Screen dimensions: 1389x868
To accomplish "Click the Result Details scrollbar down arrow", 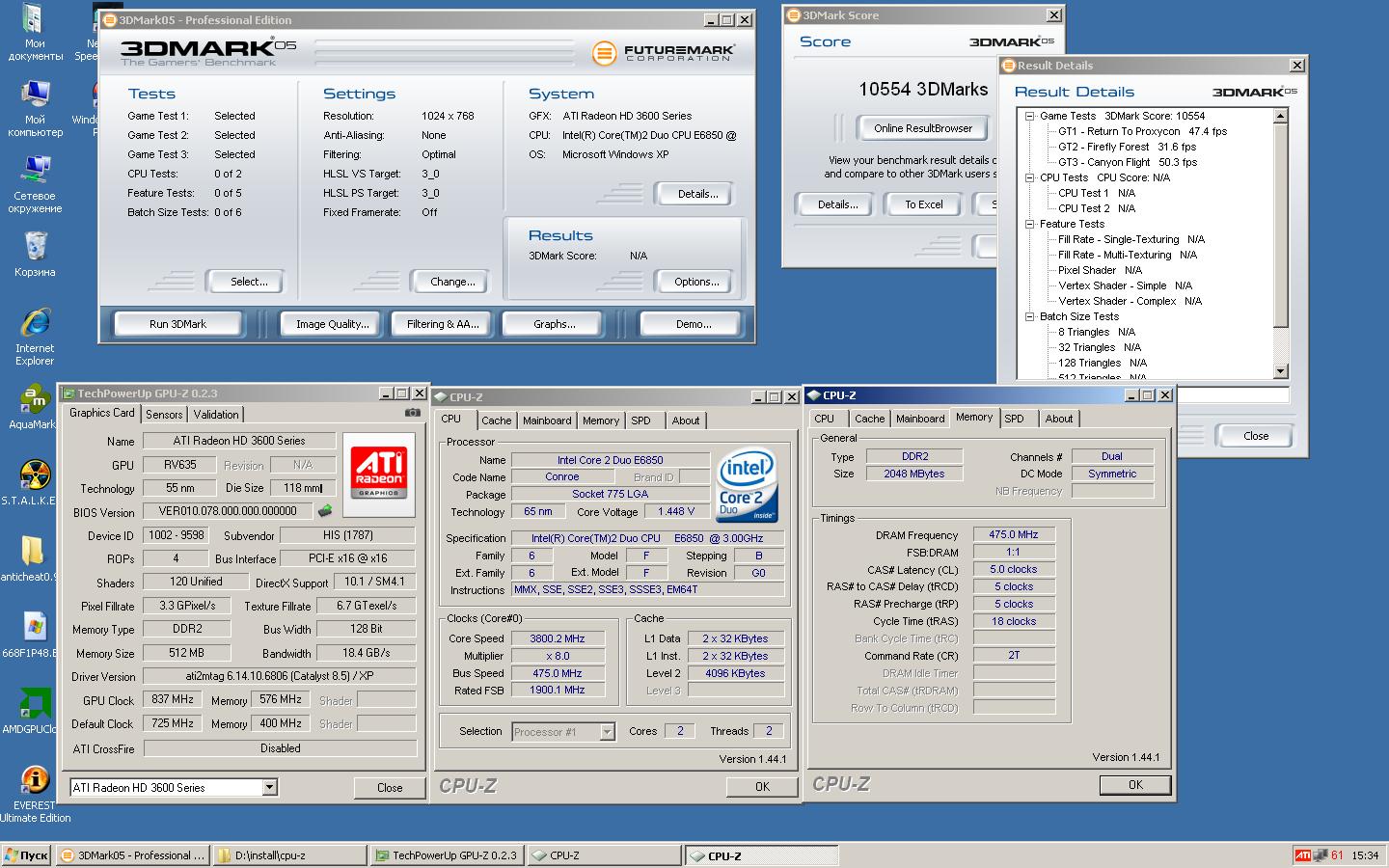I will [1281, 371].
